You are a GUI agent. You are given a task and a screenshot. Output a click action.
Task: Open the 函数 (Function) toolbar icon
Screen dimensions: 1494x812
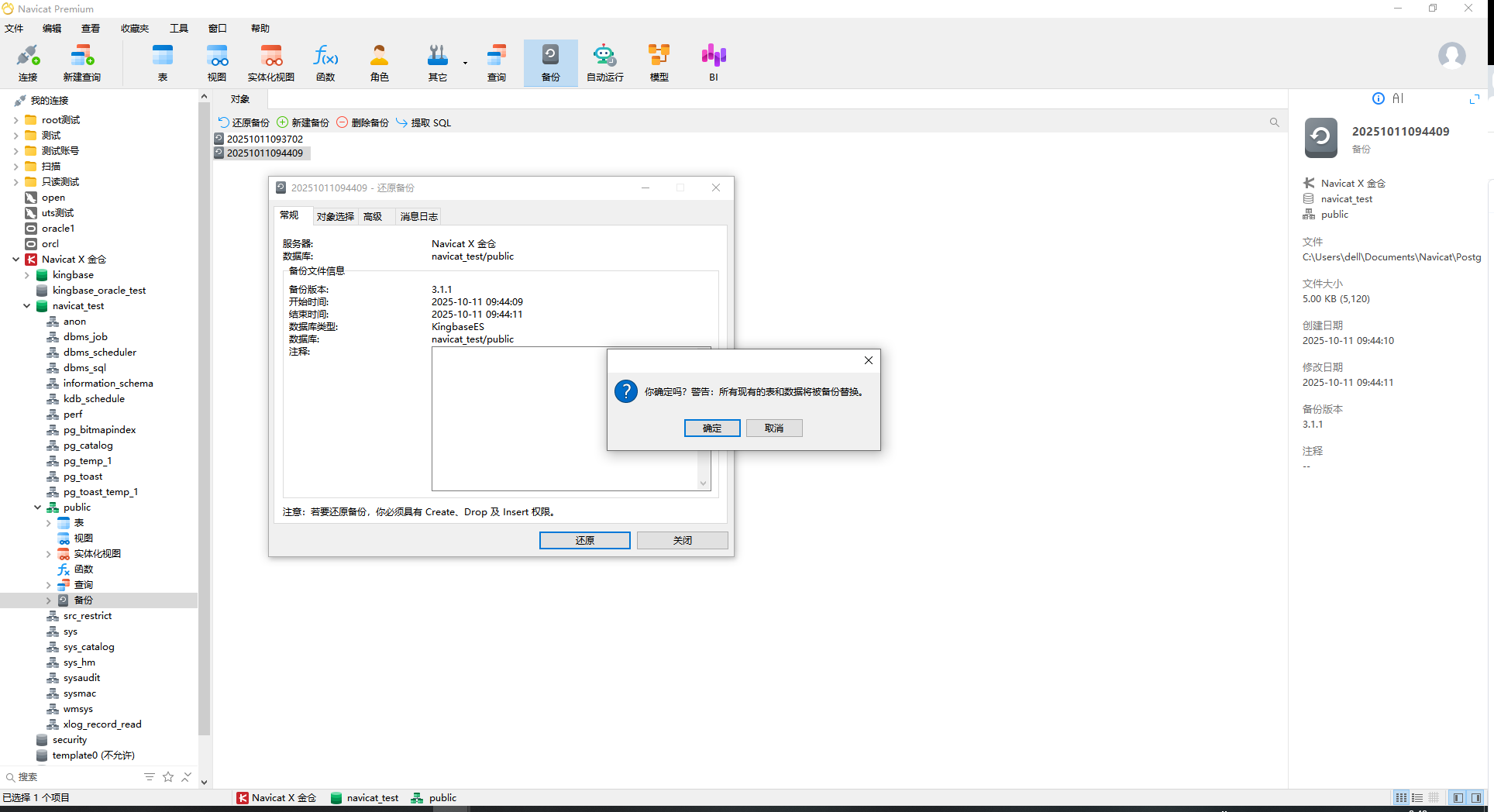pyautogui.click(x=325, y=63)
